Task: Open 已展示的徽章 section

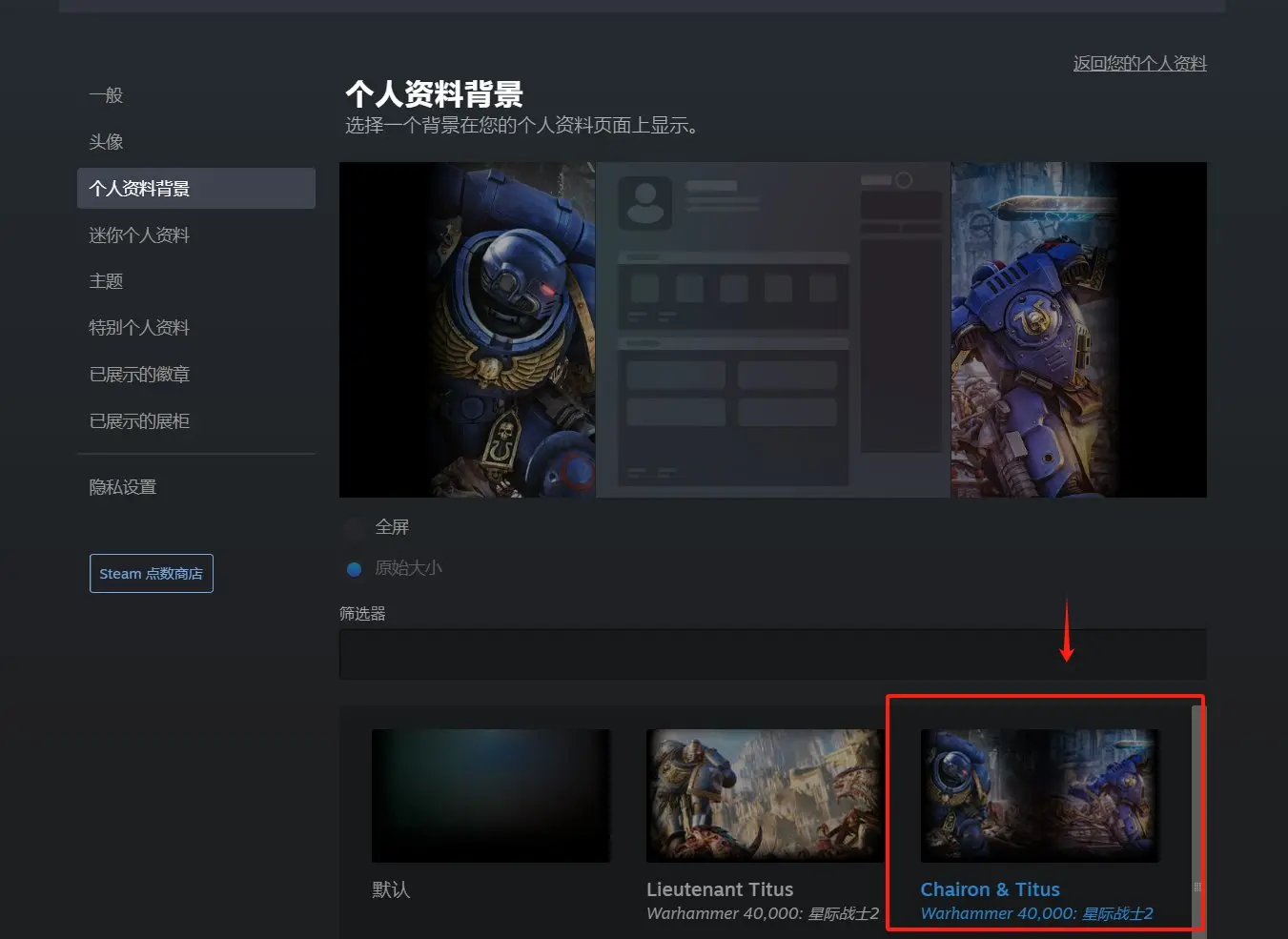Action: point(139,375)
